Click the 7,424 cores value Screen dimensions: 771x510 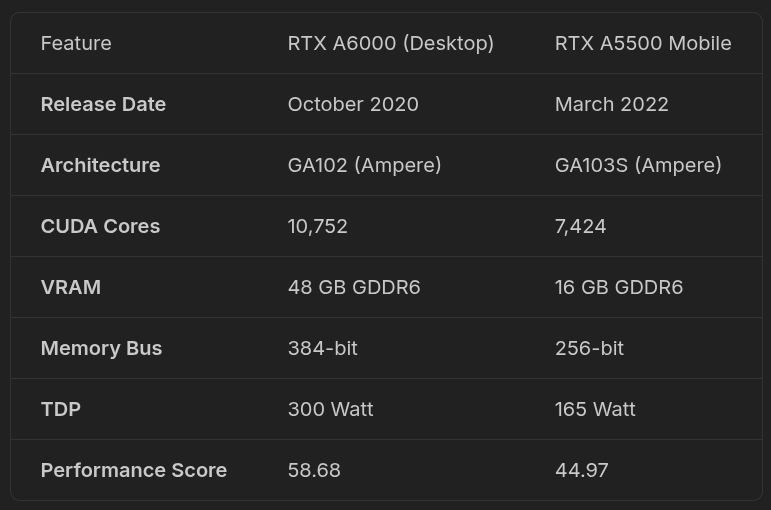(580, 226)
